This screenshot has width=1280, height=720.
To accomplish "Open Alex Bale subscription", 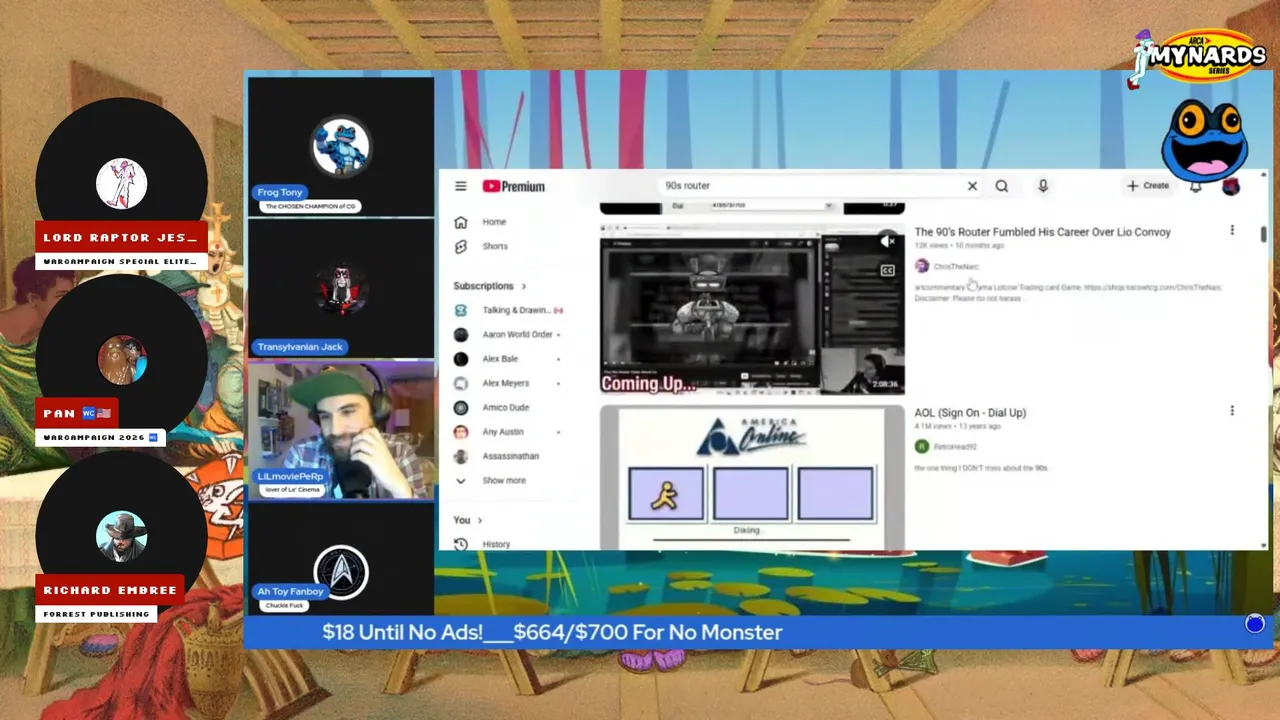I will (x=500, y=359).
